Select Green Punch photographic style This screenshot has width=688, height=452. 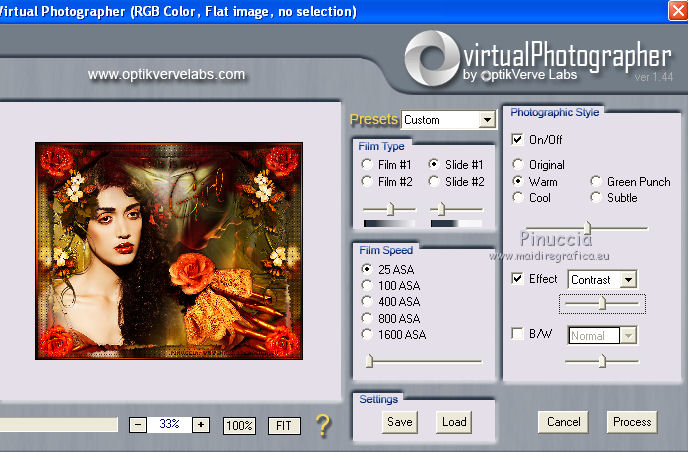pyautogui.click(x=595, y=181)
